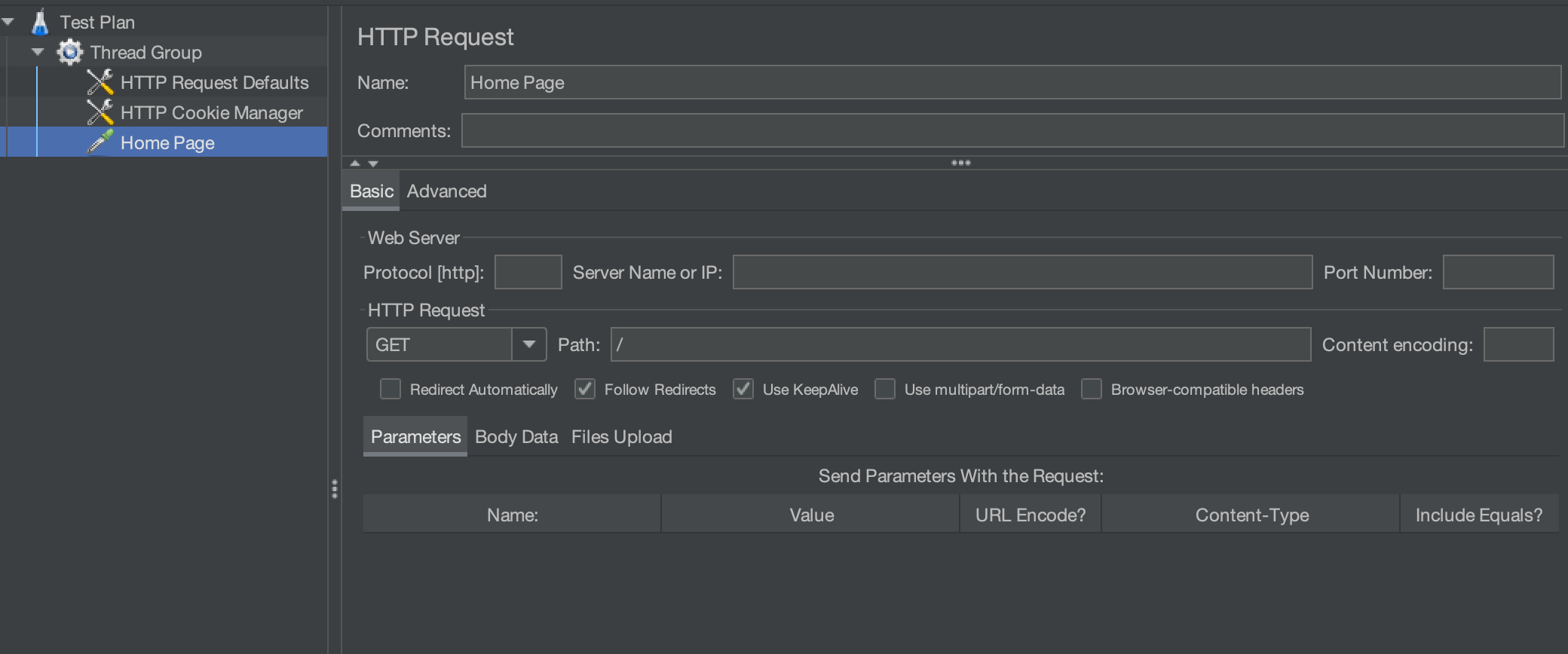Click the Server Name or IP field
Viewport: 1568px width, 654px height.
tap(1022, 272)
